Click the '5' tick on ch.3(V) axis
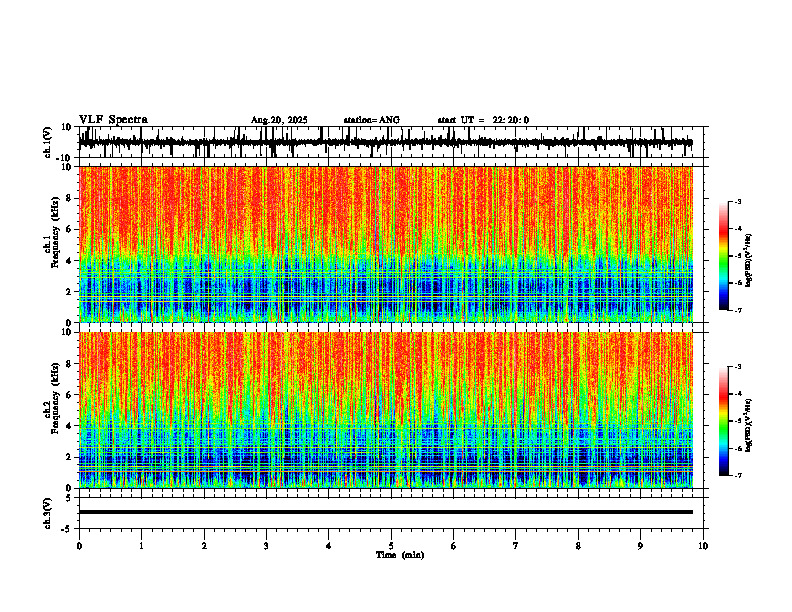Viewport: 792px width, 612px height. [x=70, y=498]
